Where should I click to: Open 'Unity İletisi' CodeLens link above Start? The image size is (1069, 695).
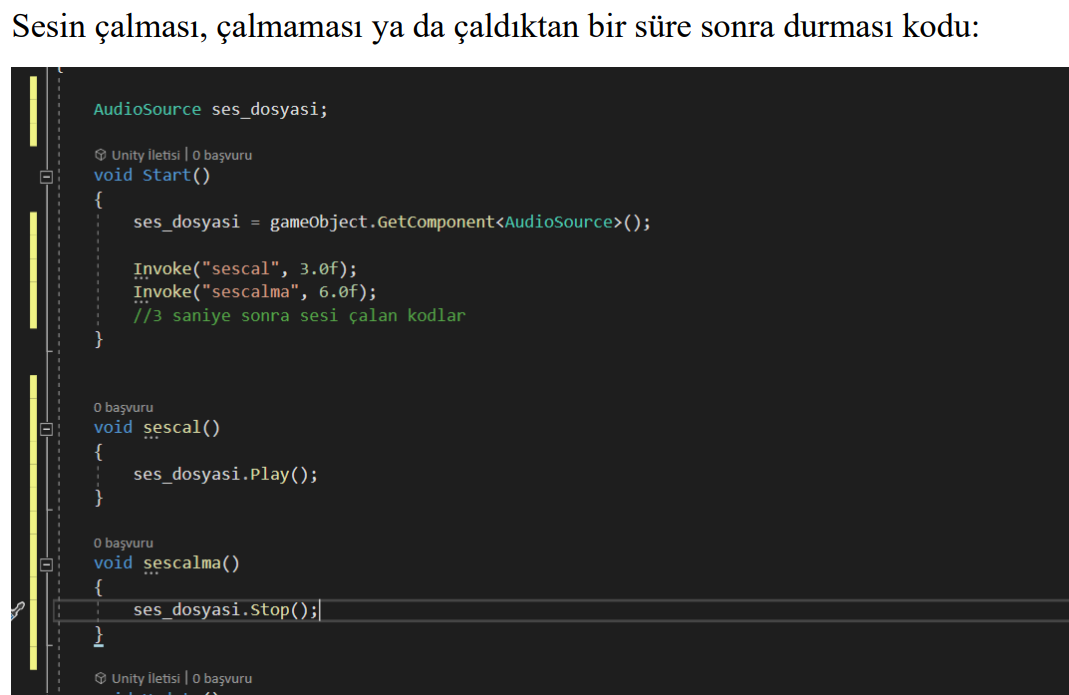point(144,155)
